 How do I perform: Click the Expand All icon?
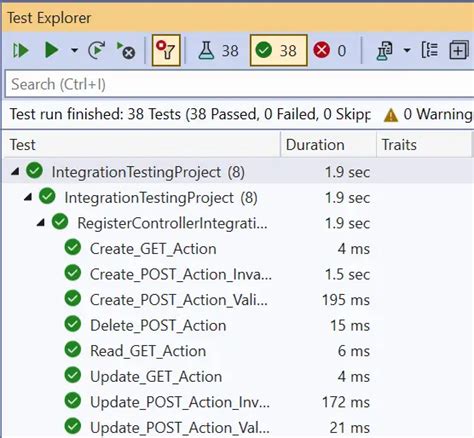tap(459, 50)
